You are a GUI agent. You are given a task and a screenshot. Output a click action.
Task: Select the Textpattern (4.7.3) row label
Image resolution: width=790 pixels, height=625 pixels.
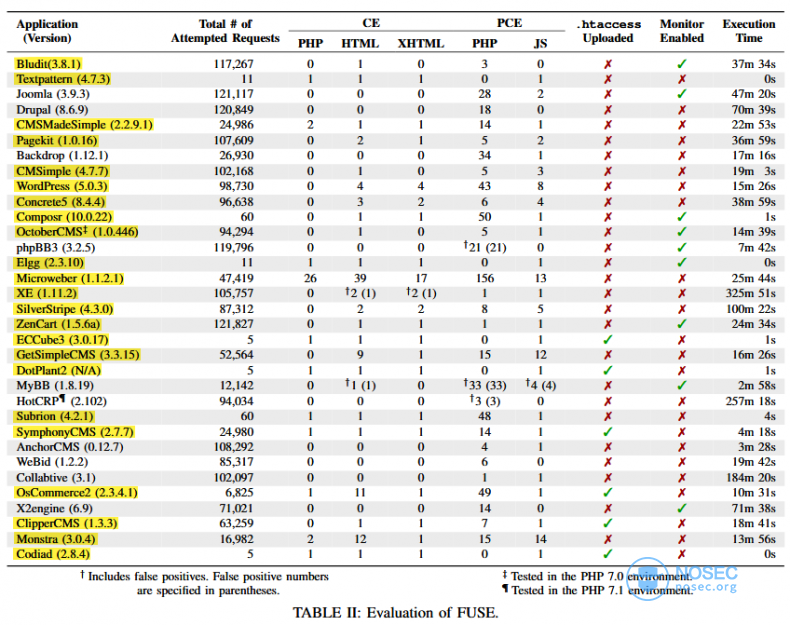pyautogui.click(x=63, y=79)
